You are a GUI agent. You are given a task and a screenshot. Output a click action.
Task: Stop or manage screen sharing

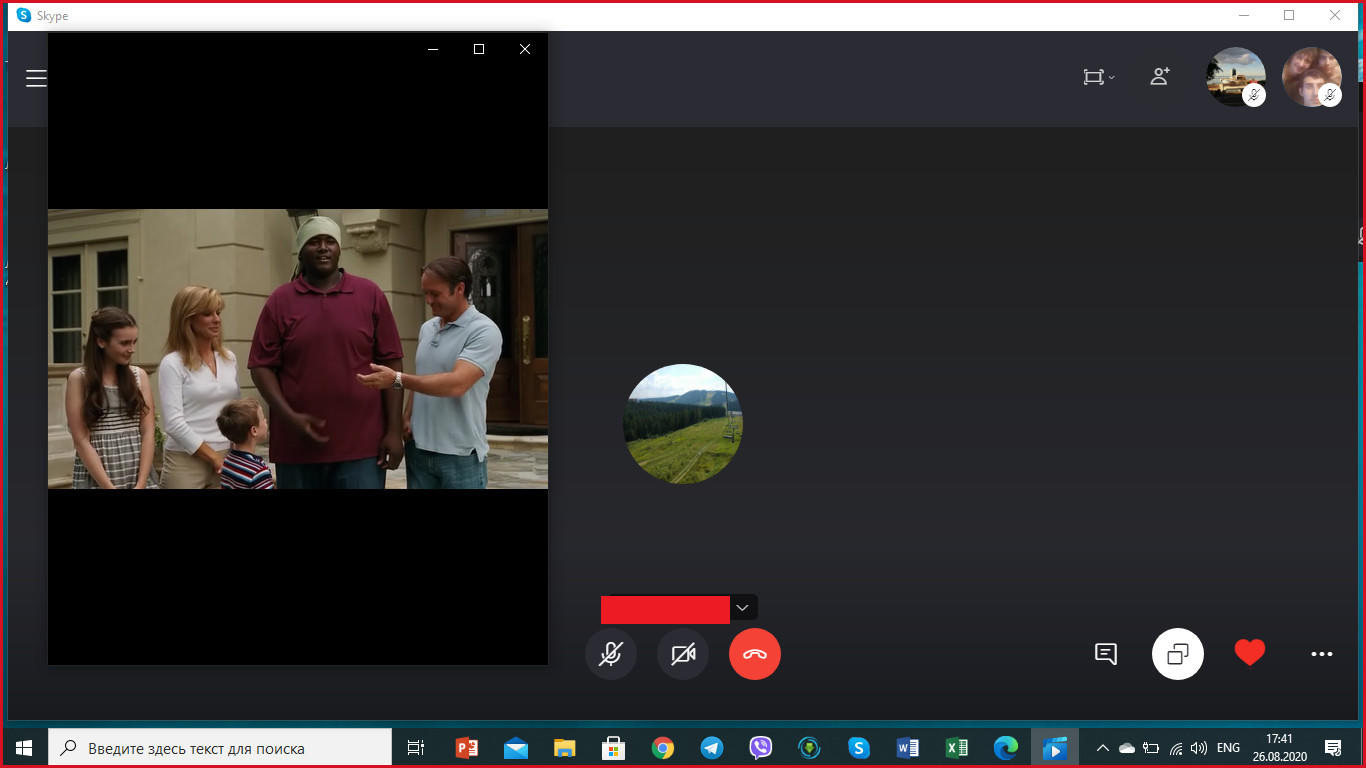pyautogui.click(x=1178, y=654)
